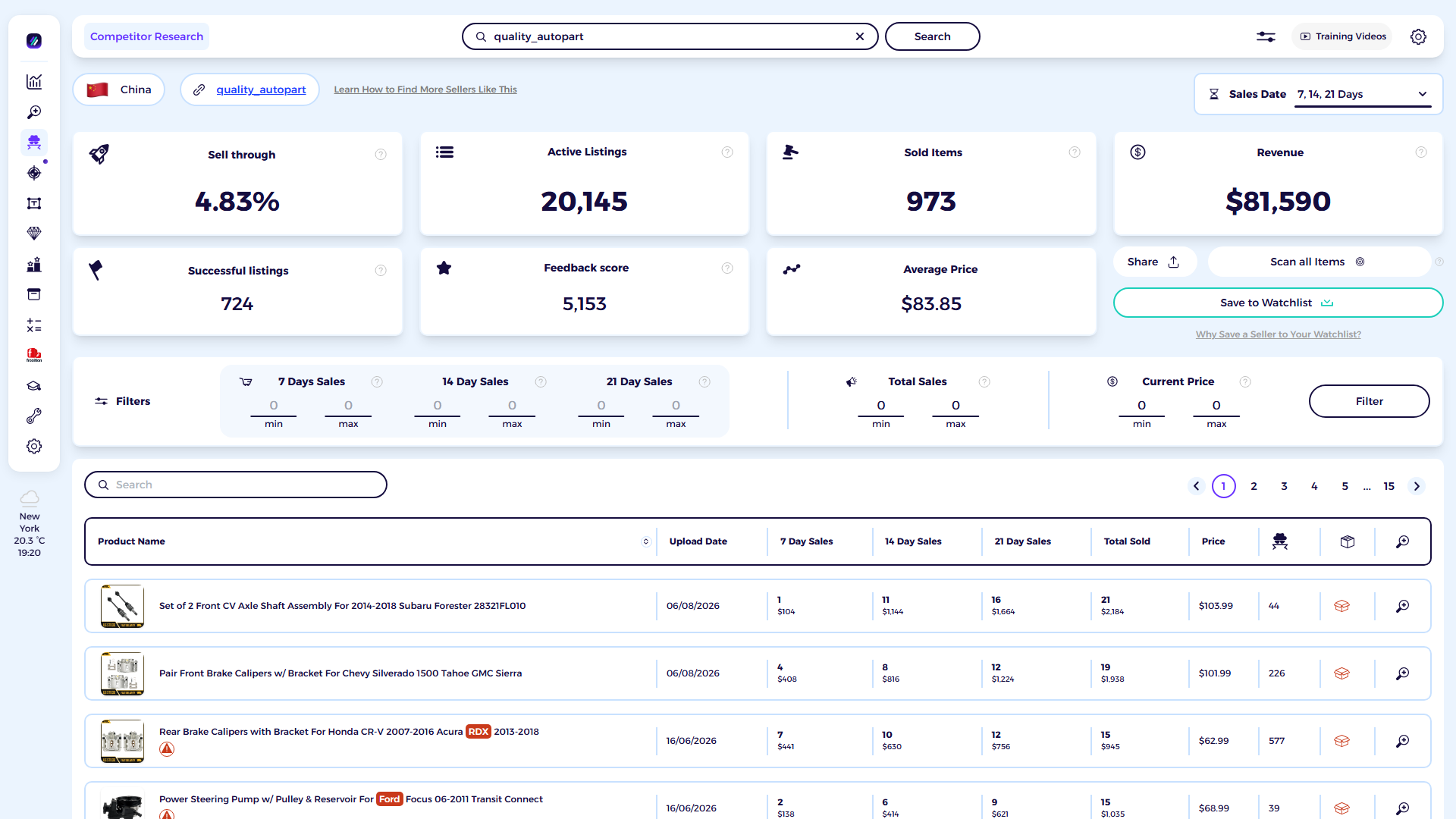Image resolution: width=1456 pixels, height=819 pixels.
Task: Click Save to Watchlist
Action: [1278, 303]
